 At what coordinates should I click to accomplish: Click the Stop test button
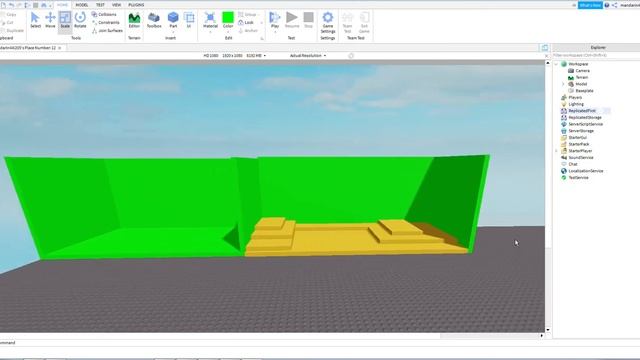coord(309,20)
